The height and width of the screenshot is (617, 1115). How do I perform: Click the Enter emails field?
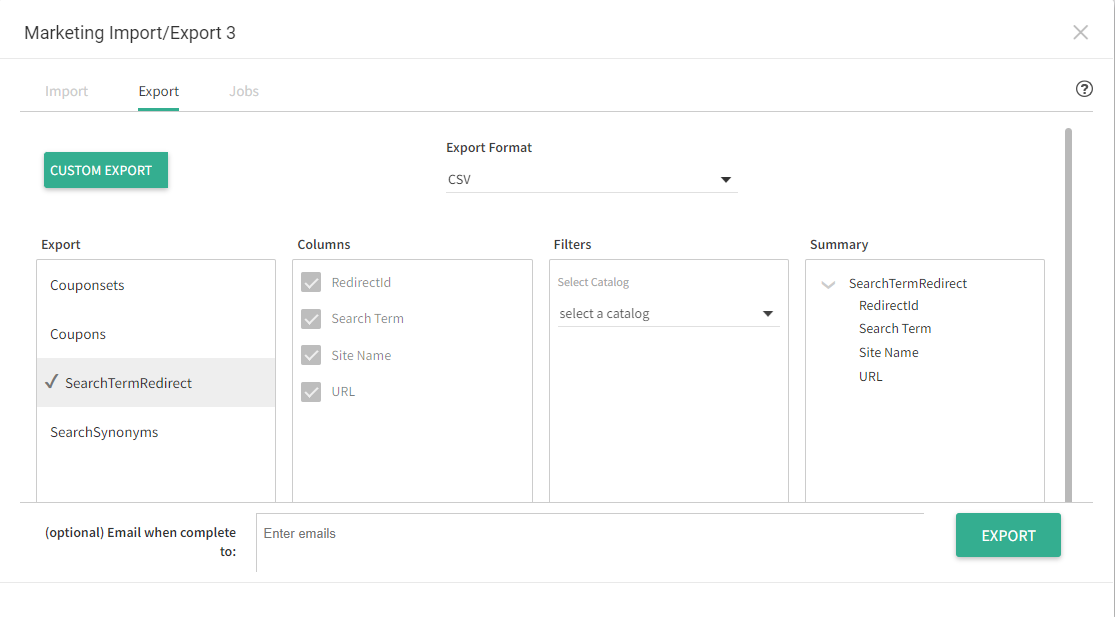[x=590, y=535]
